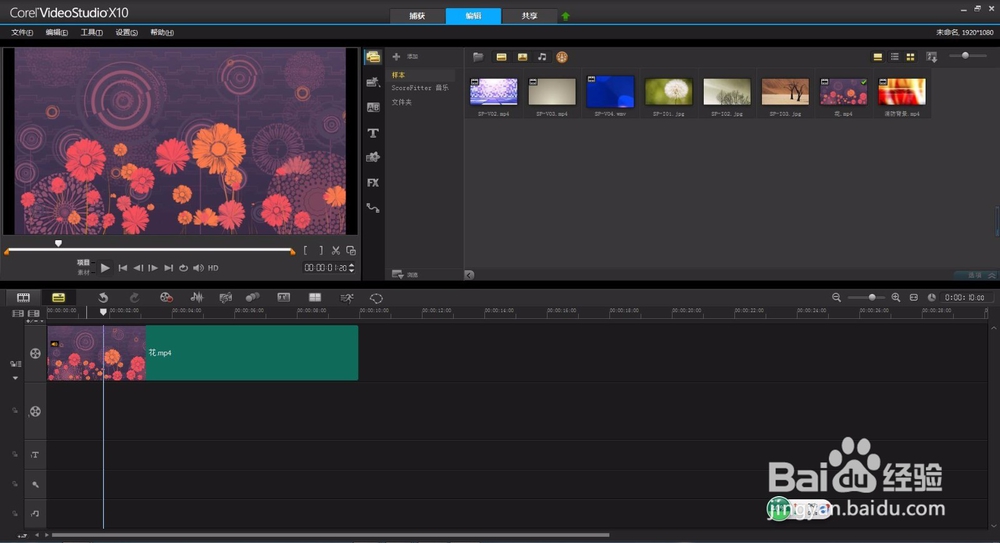The image size is (1000, 543).
Task: Select the 花.mp4 clip on timeline
Action: tap(203, 353)
